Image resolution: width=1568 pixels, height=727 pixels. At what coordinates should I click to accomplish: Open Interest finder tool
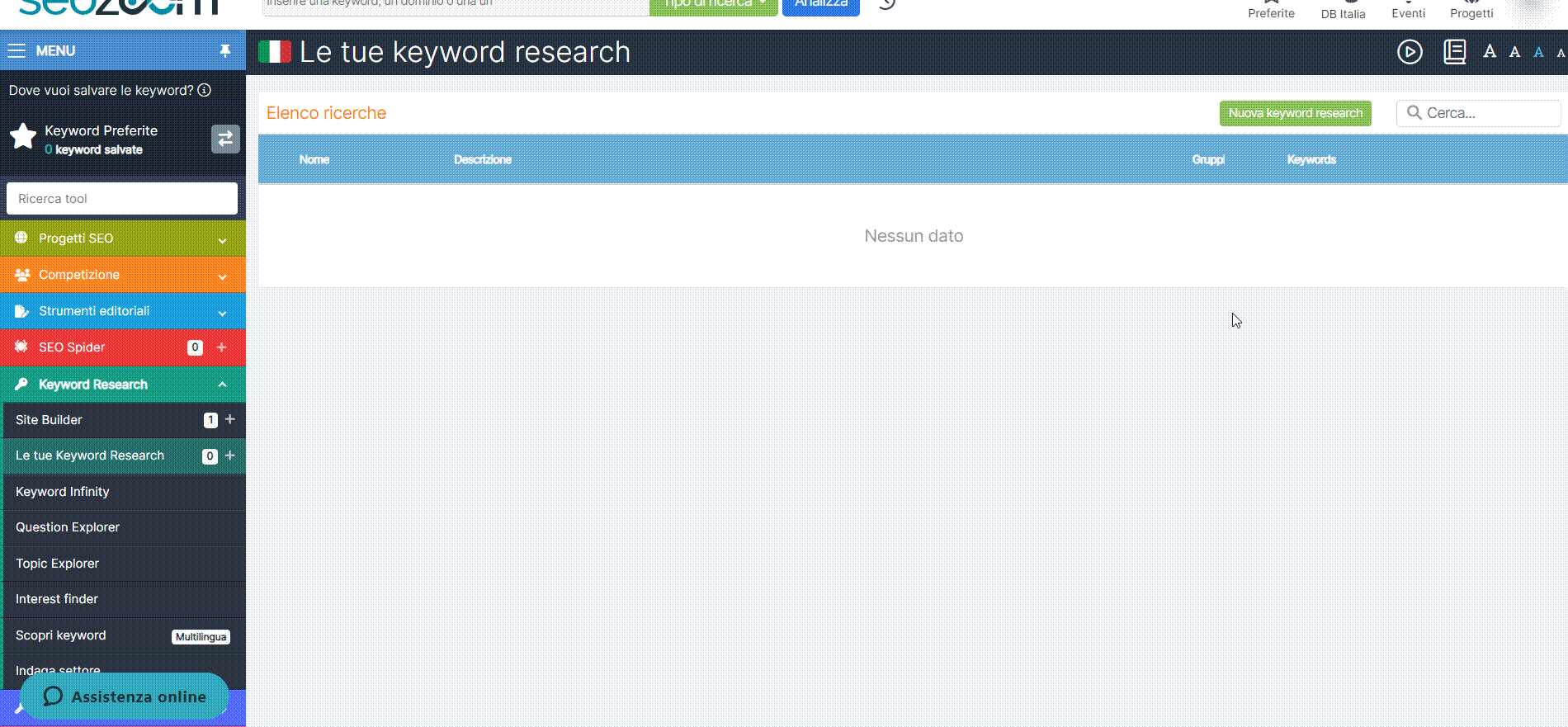pyautogui.click(x=57, y=599)
